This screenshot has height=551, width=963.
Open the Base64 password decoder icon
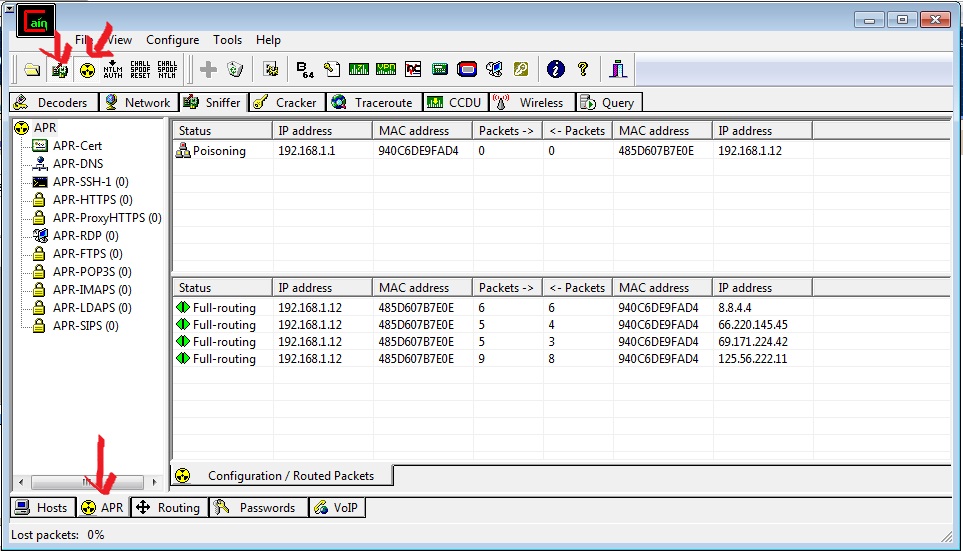click(305, 69)
